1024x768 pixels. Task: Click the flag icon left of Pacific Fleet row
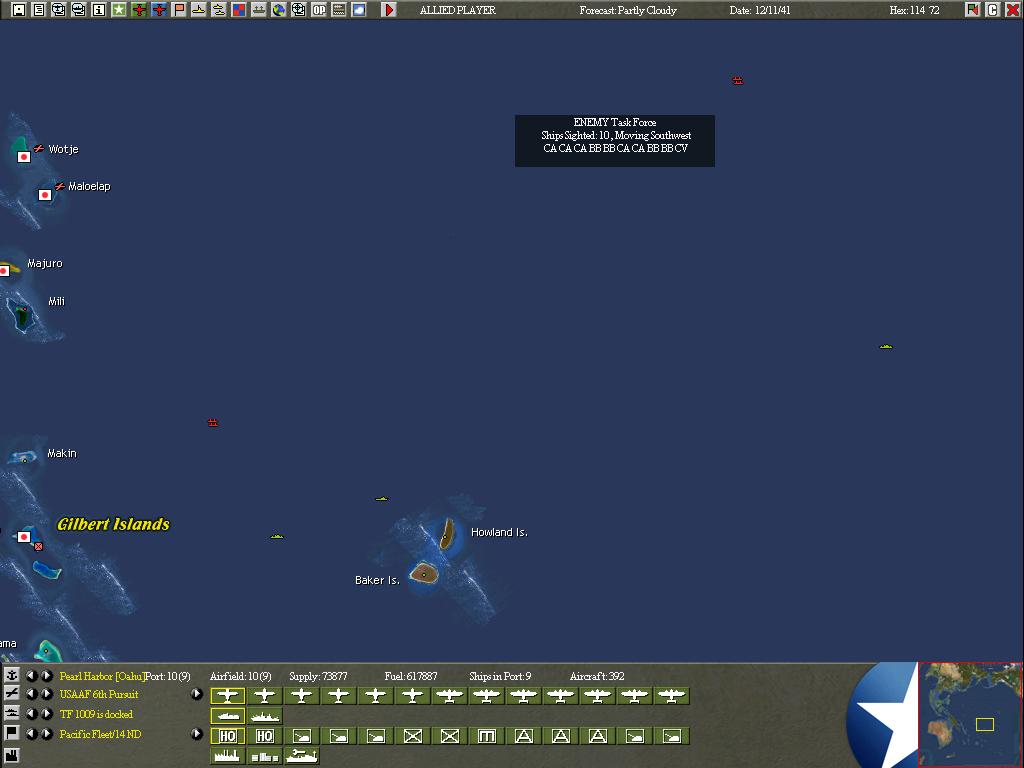12,733
